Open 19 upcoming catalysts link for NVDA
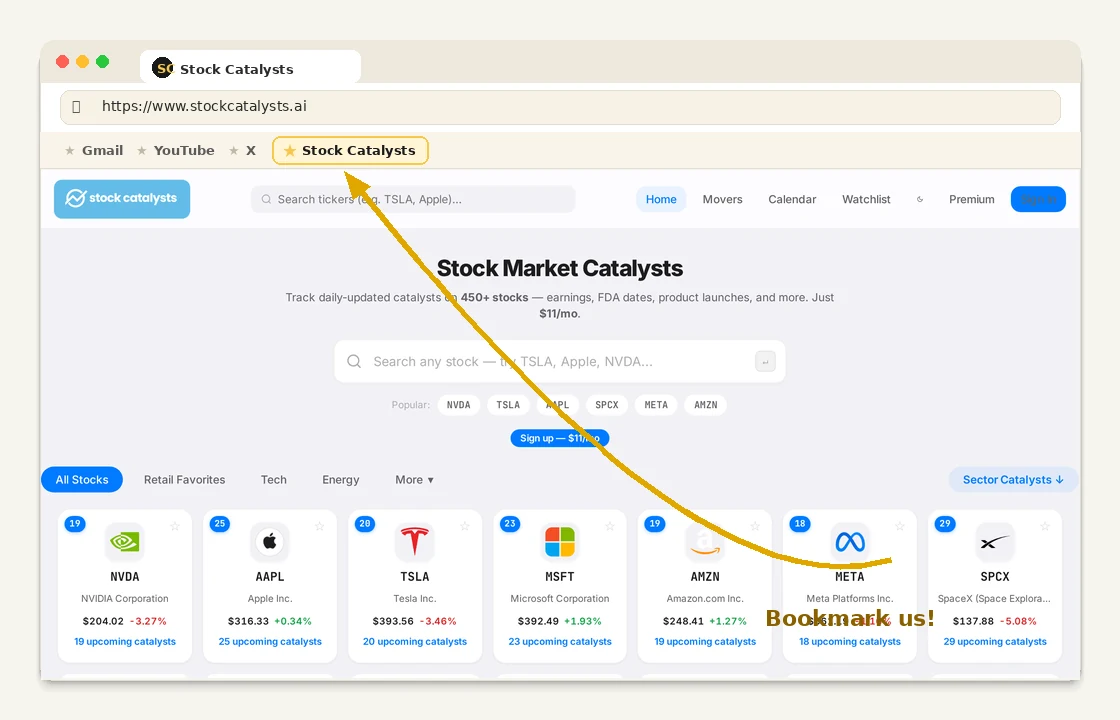Viewport: 1120px width, 720px height. click(125, 641)
